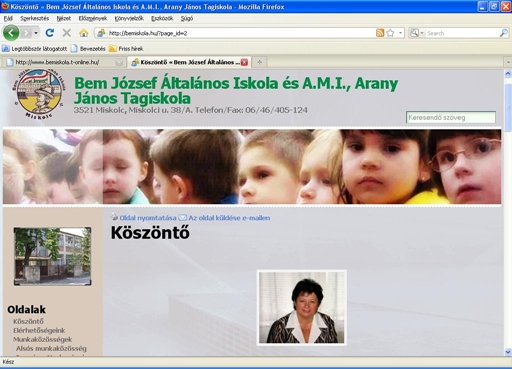Click the search magnifier icon
512x369 pixels.
tap(504, 33)
